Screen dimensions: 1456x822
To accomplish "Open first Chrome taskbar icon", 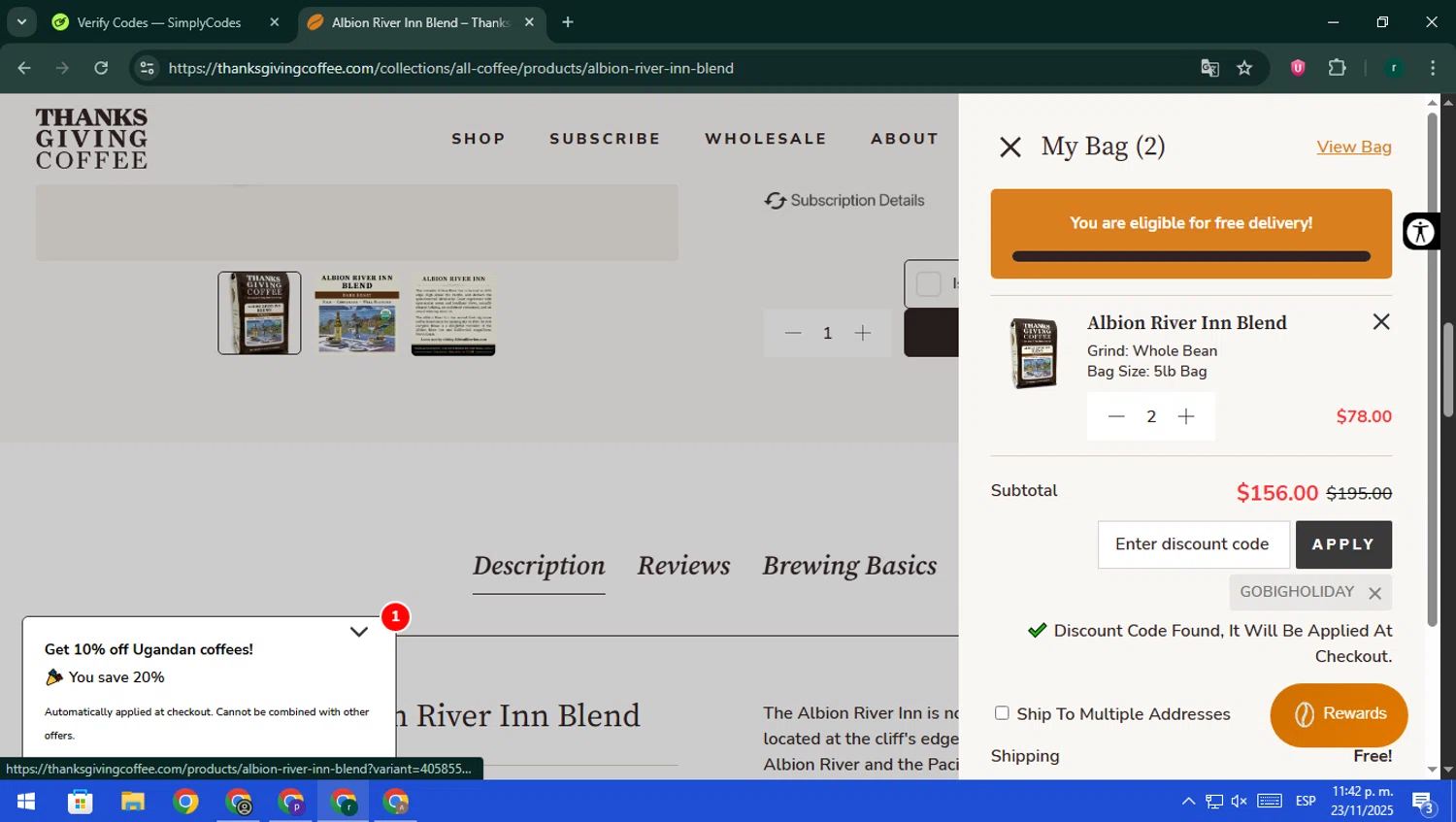I will 185,802.
